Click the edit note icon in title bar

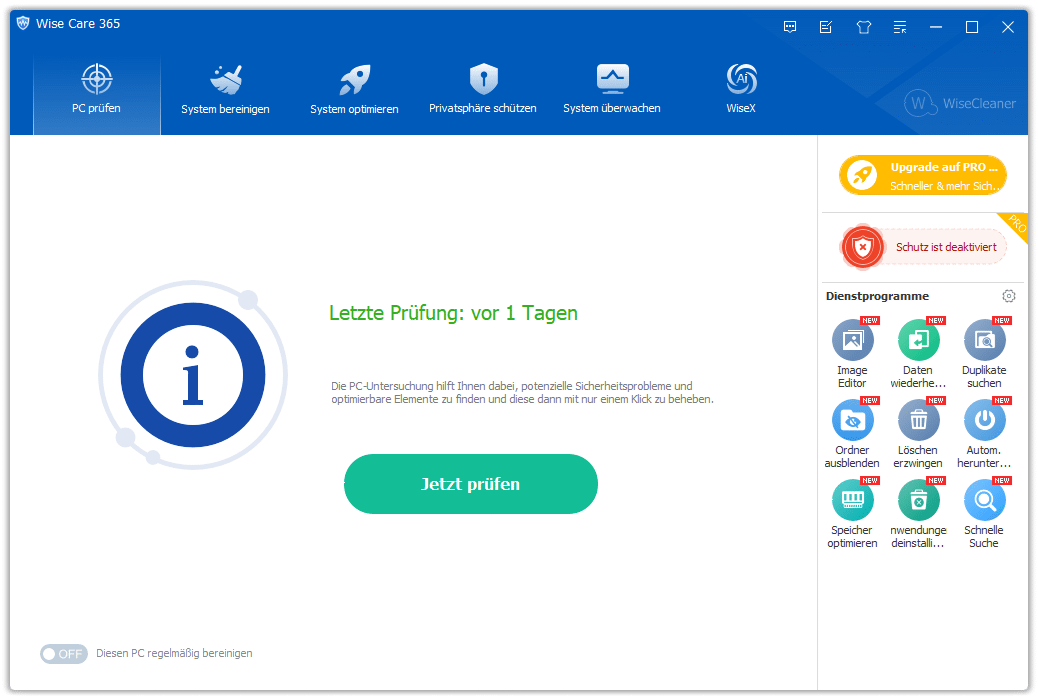(826, 27)
